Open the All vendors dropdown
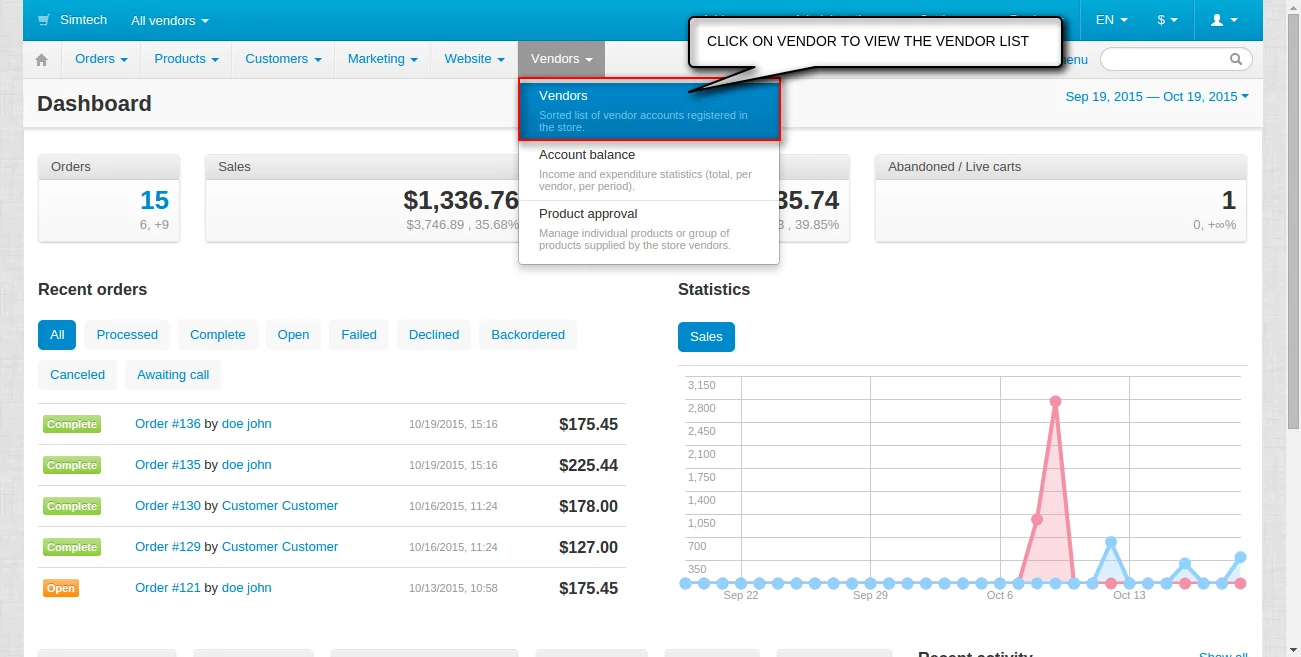 click(170, 20)
